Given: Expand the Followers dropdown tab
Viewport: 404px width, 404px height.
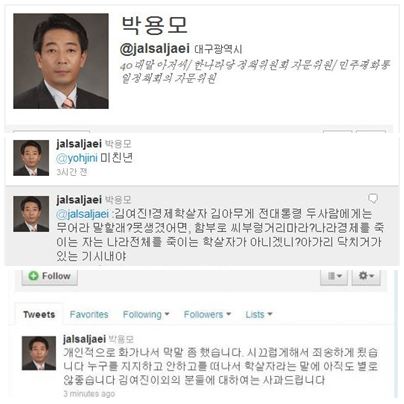Looking at the screenshot, I should point(207,314).
